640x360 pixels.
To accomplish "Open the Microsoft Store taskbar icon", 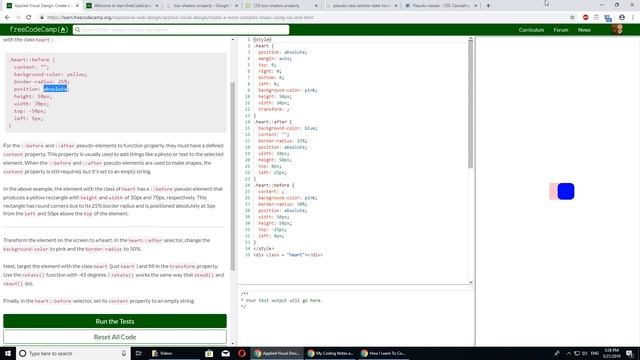I will click(209, 353).
